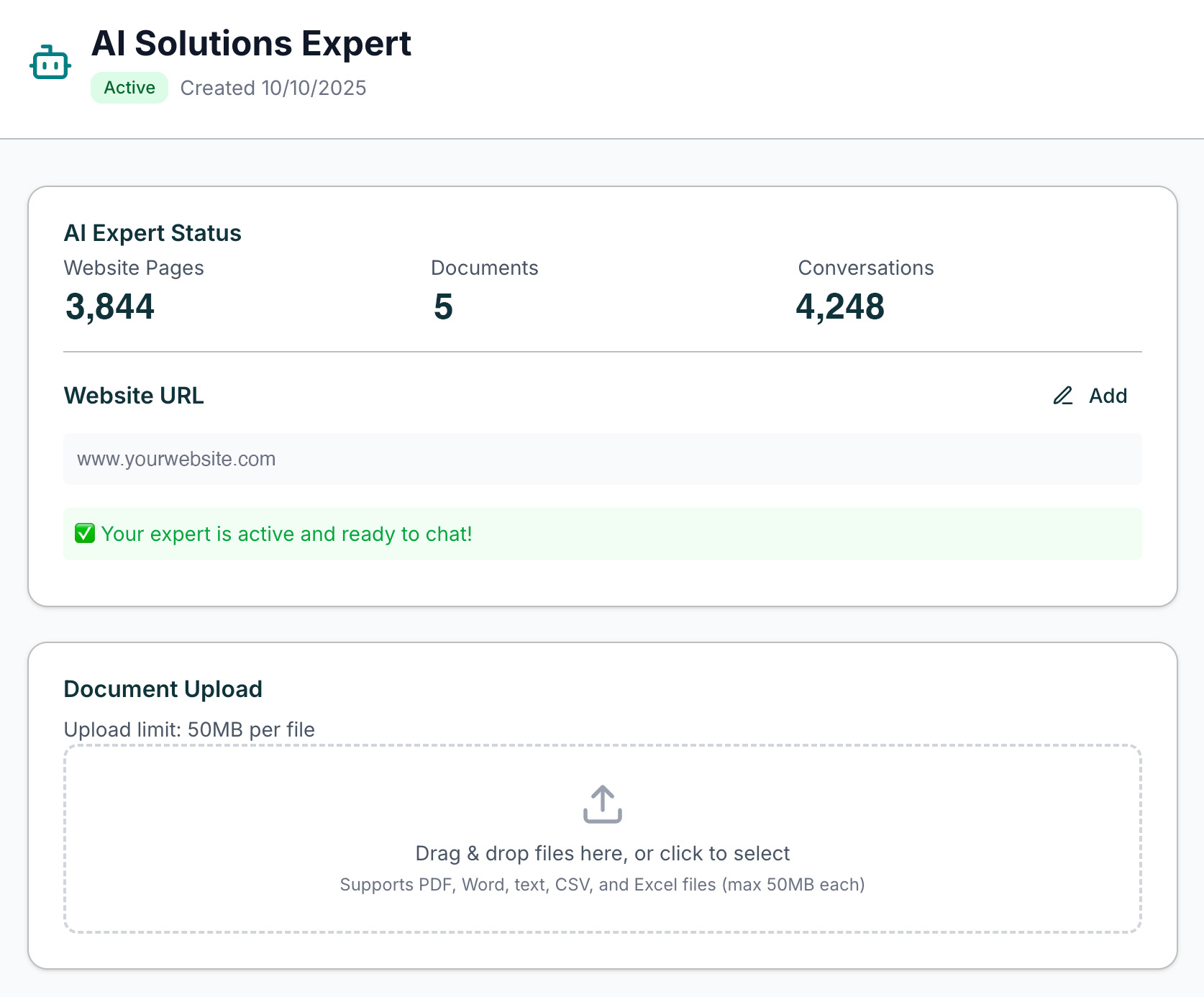The width and height of the screenshot is (1204, 997).
Task: Click the upload arrow icon in the dropzone
Action: coord(602,804)
